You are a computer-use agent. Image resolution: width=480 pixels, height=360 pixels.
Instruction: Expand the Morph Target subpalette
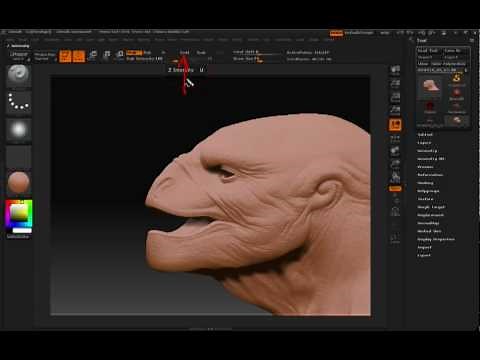(x=431, y=207)
